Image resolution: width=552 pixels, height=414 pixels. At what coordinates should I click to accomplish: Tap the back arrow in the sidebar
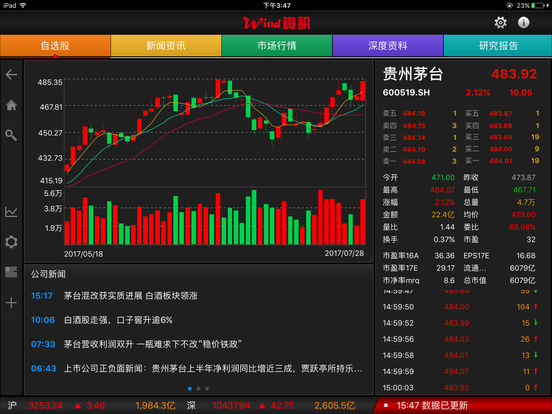click(x=11, y=75)
